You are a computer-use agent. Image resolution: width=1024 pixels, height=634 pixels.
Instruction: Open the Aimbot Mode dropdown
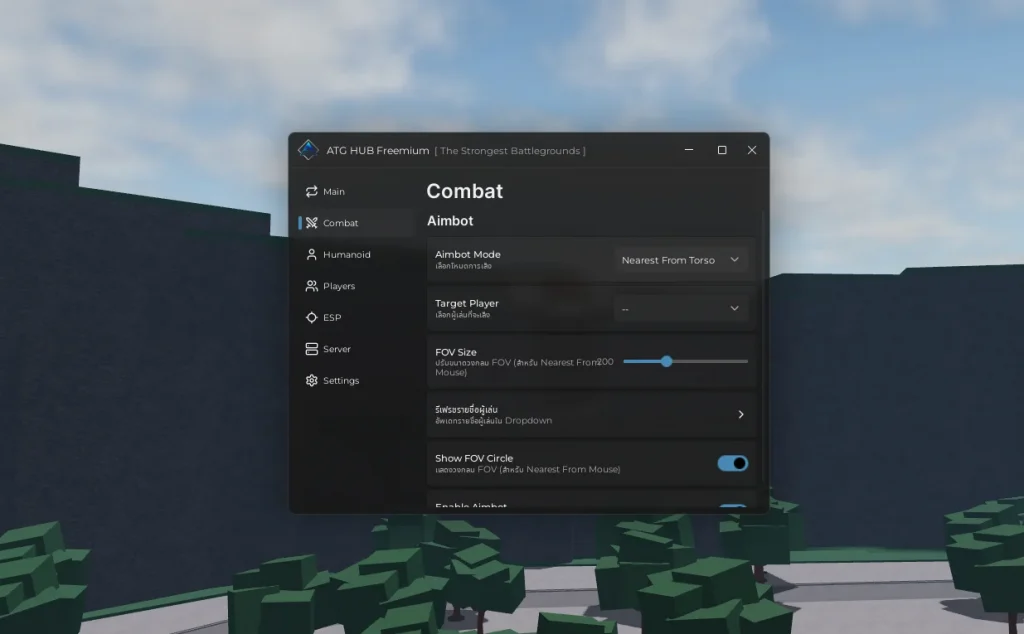coord(680,260)
